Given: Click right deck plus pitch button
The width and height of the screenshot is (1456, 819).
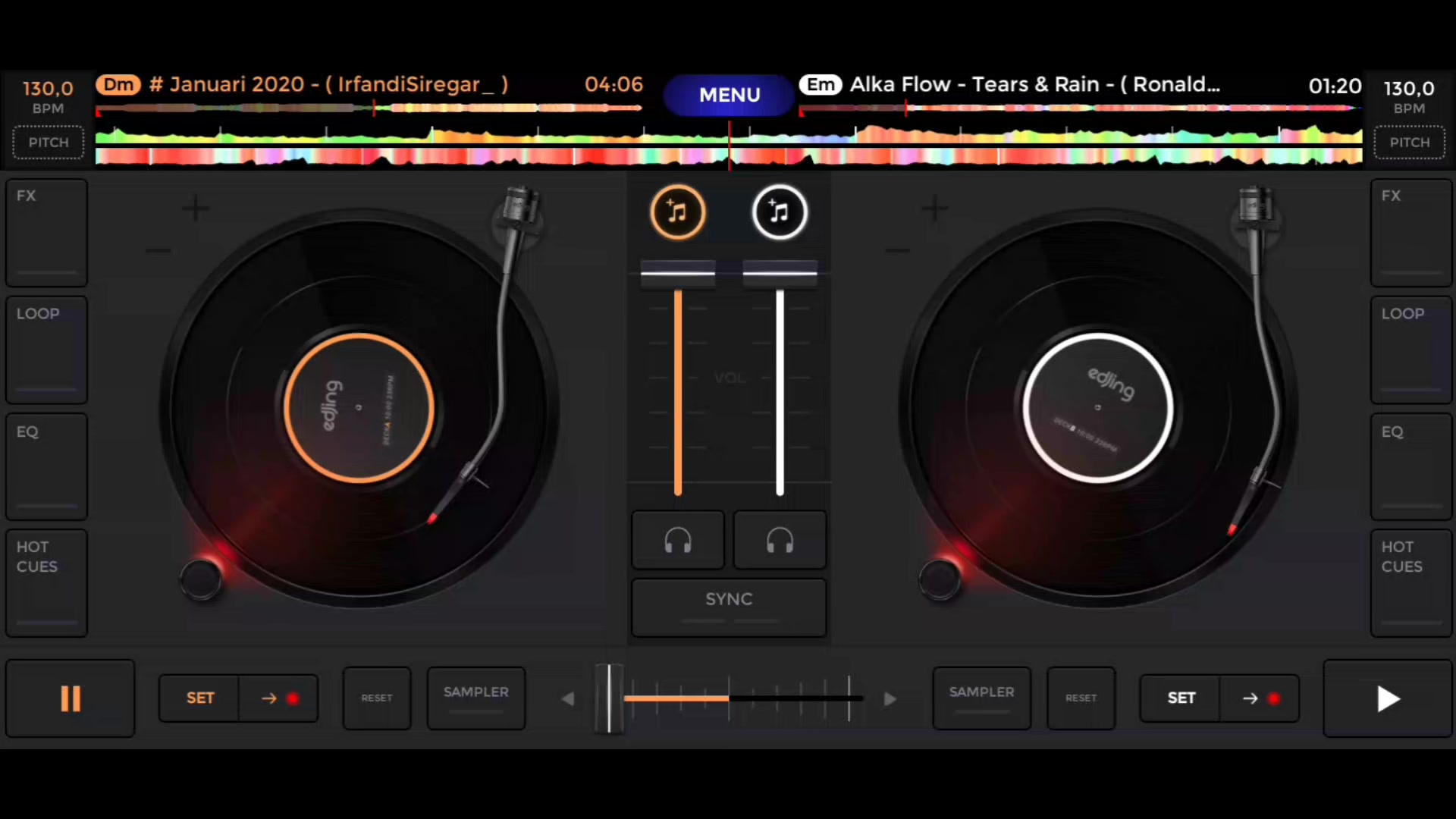Looking at the screenshot, I should pyautogui.click(x=935, y=208).
